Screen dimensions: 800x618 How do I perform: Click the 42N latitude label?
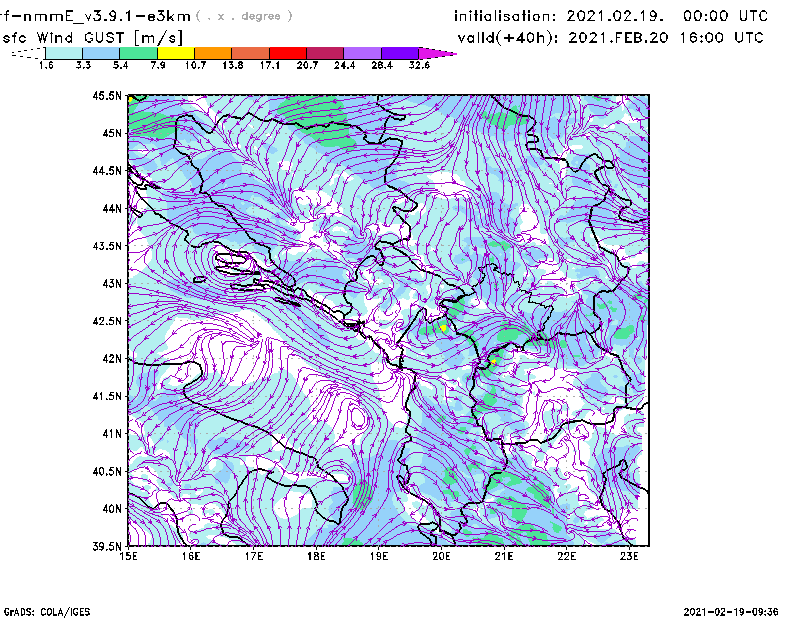112,359
